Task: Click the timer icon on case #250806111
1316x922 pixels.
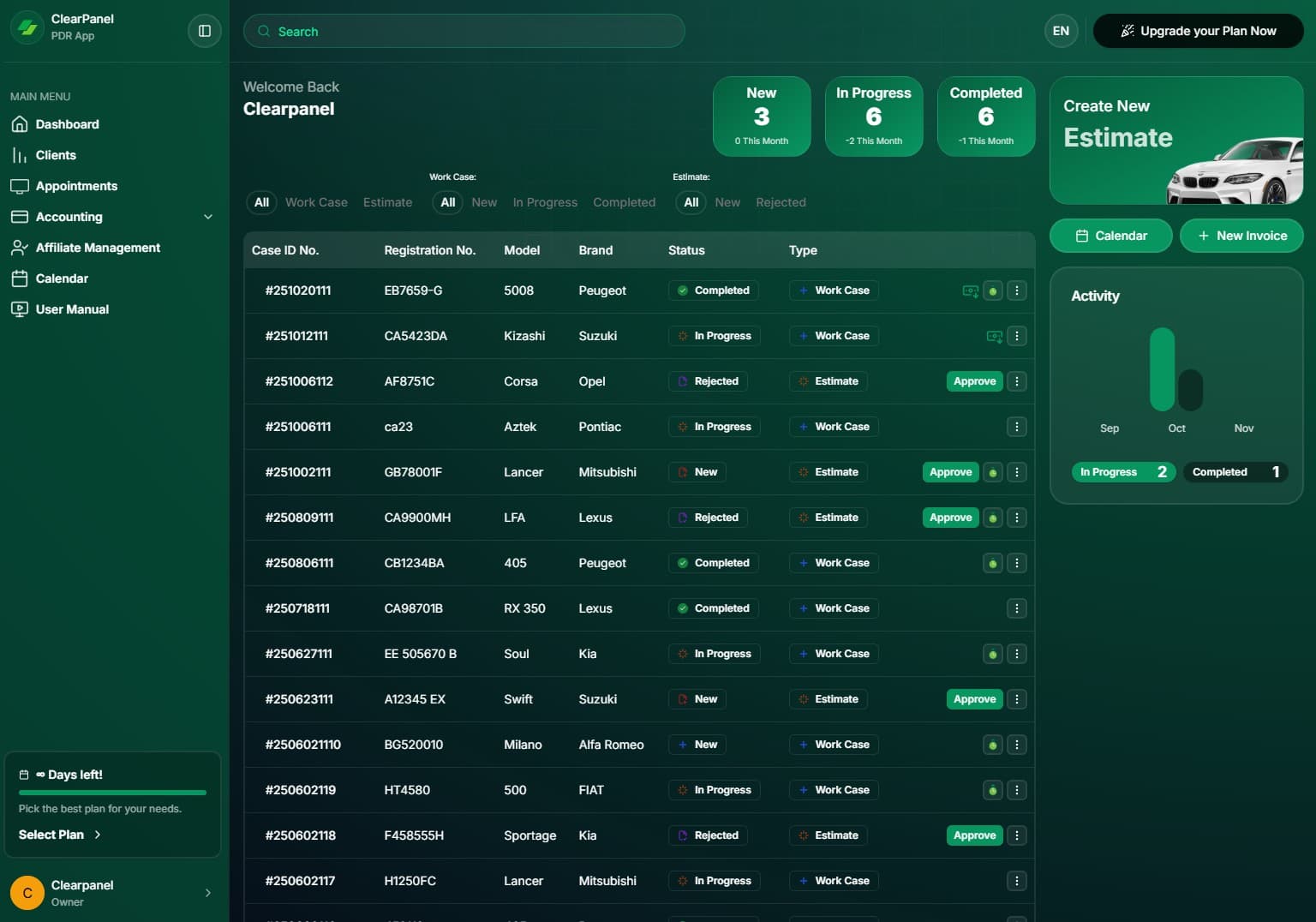Action: coord(992,564)
